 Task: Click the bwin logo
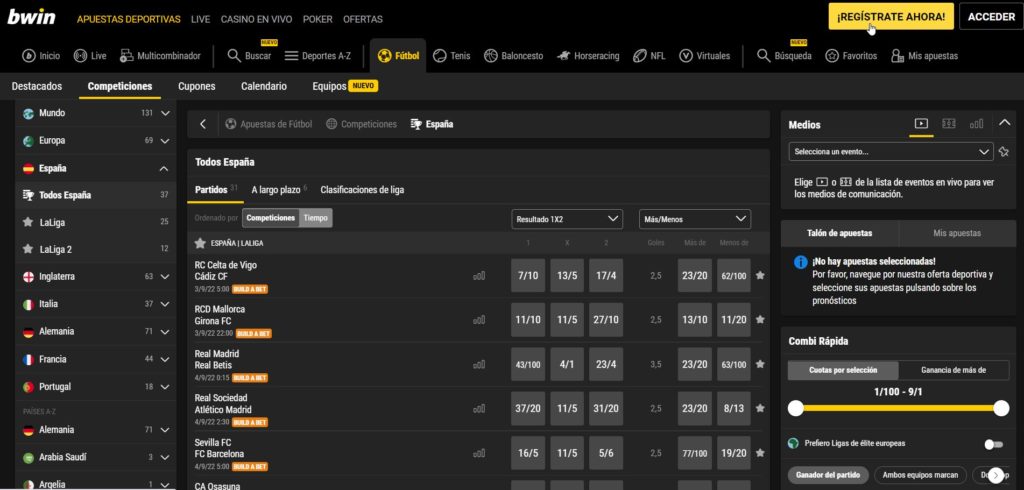click(x=31, y=17)
